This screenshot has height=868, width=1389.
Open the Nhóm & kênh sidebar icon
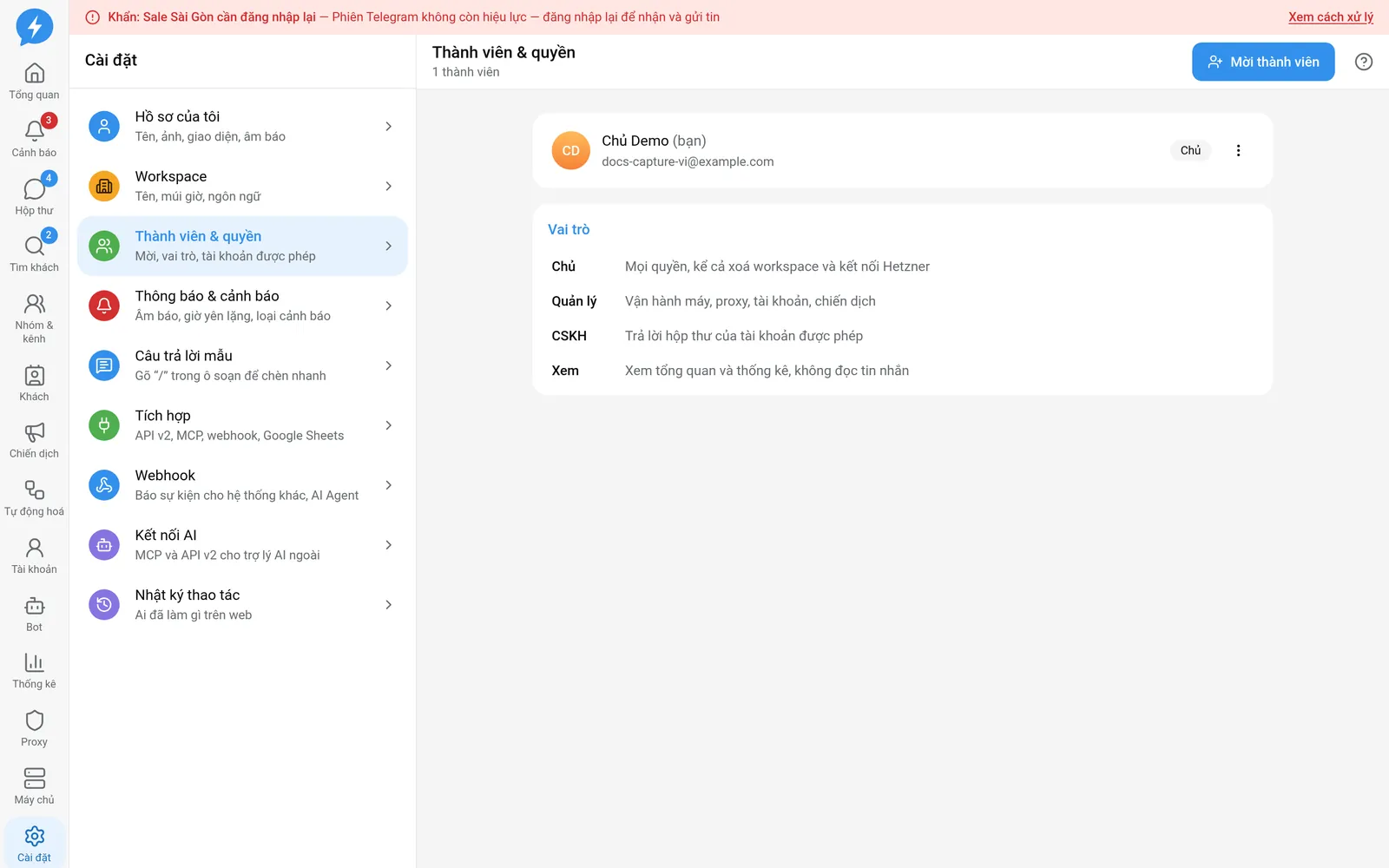pos(35,304)
